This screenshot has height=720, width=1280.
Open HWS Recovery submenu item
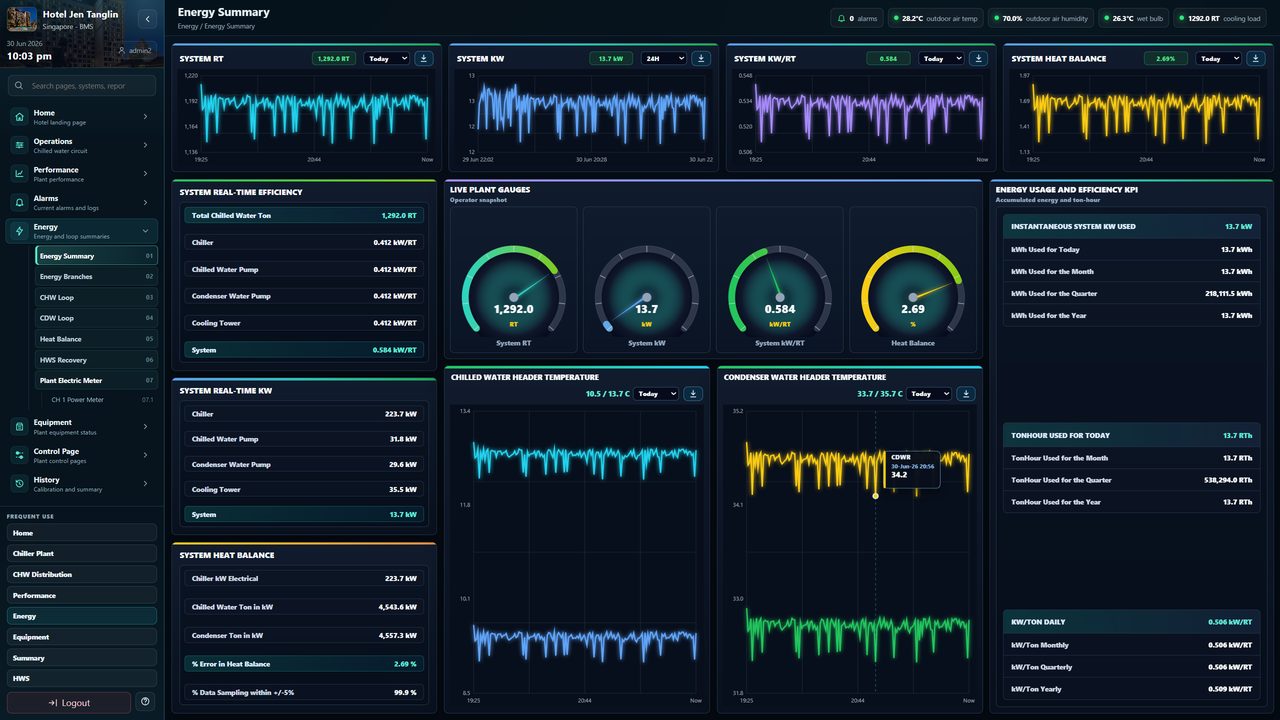(96, 360)
